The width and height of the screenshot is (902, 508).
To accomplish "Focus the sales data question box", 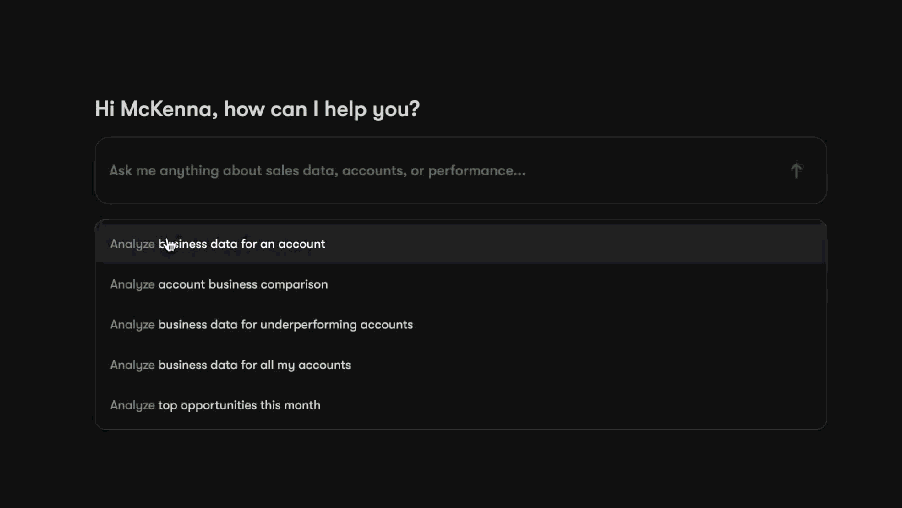I will [440, 171].
